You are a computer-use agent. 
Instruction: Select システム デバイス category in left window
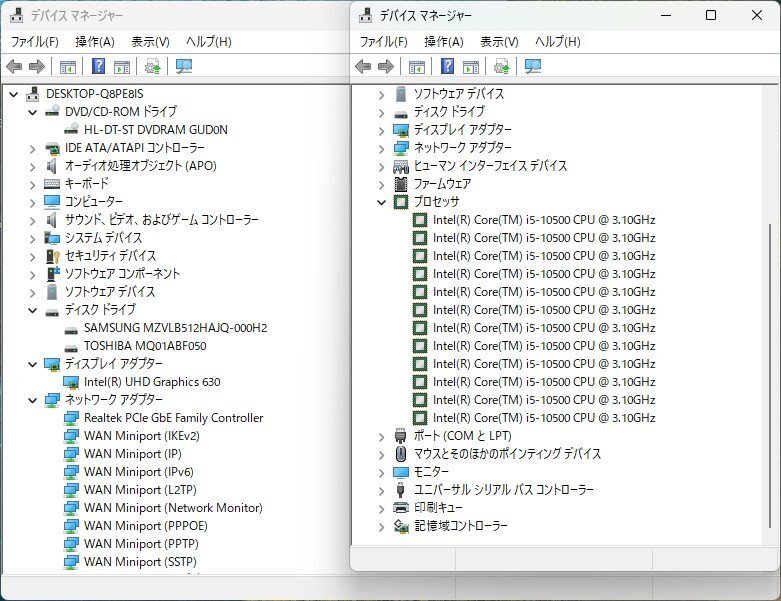click(104, 238)
